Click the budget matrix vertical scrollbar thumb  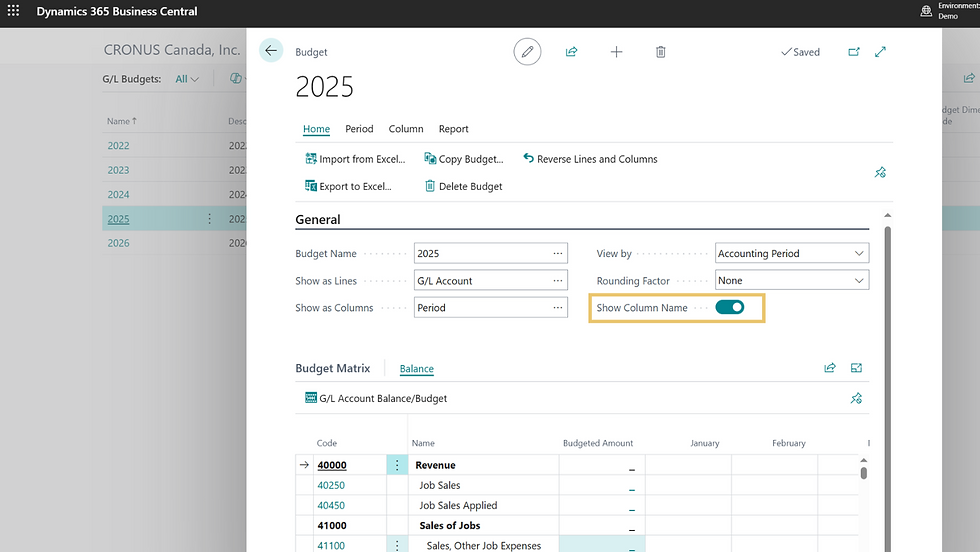coord(864,473)
